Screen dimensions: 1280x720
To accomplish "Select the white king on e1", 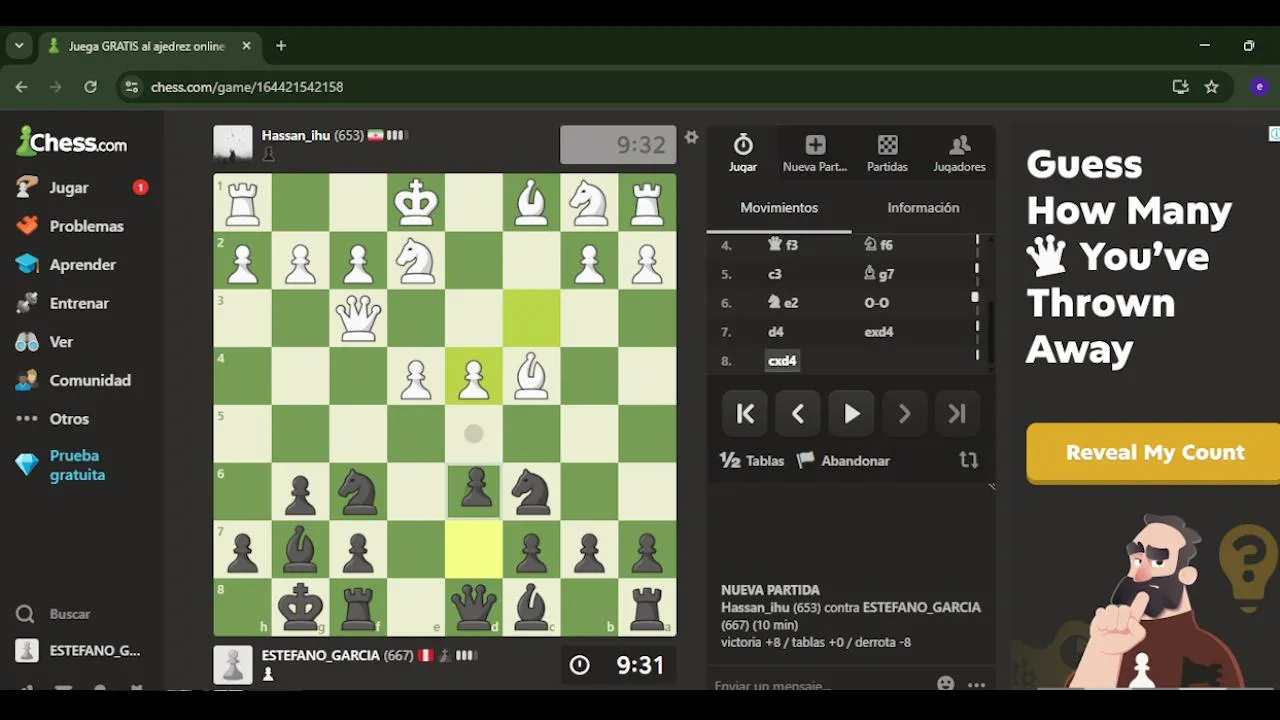I will 416,203.
